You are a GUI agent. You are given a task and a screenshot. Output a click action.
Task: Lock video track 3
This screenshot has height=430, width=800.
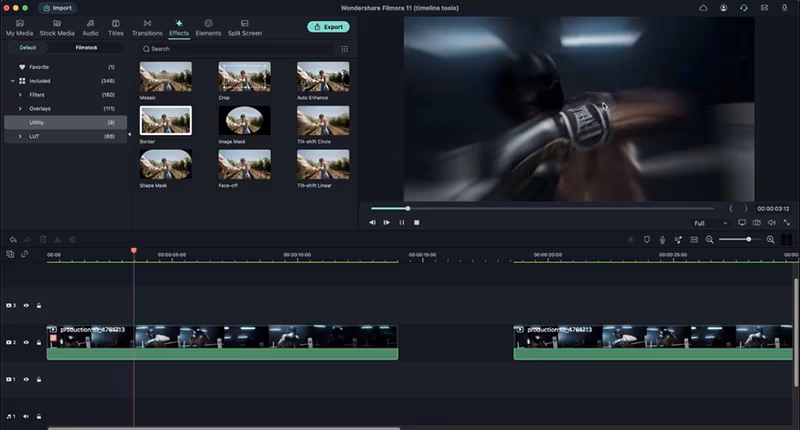[x=39, y=306]
